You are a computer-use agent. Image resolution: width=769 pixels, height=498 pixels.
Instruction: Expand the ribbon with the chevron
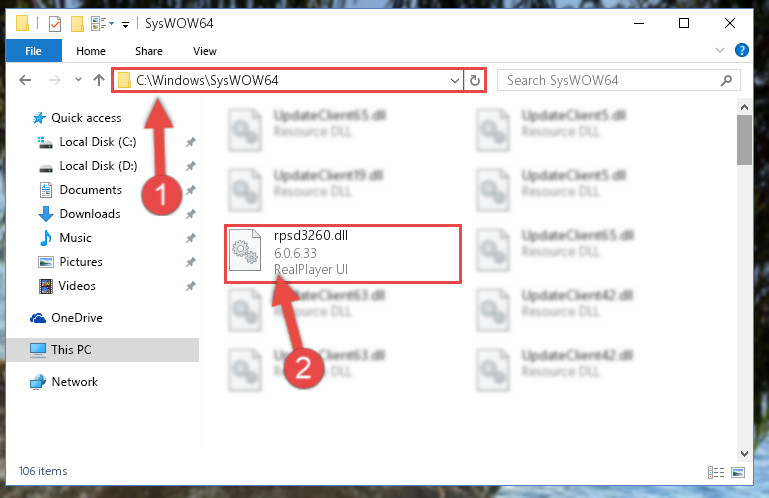[720, 50]
